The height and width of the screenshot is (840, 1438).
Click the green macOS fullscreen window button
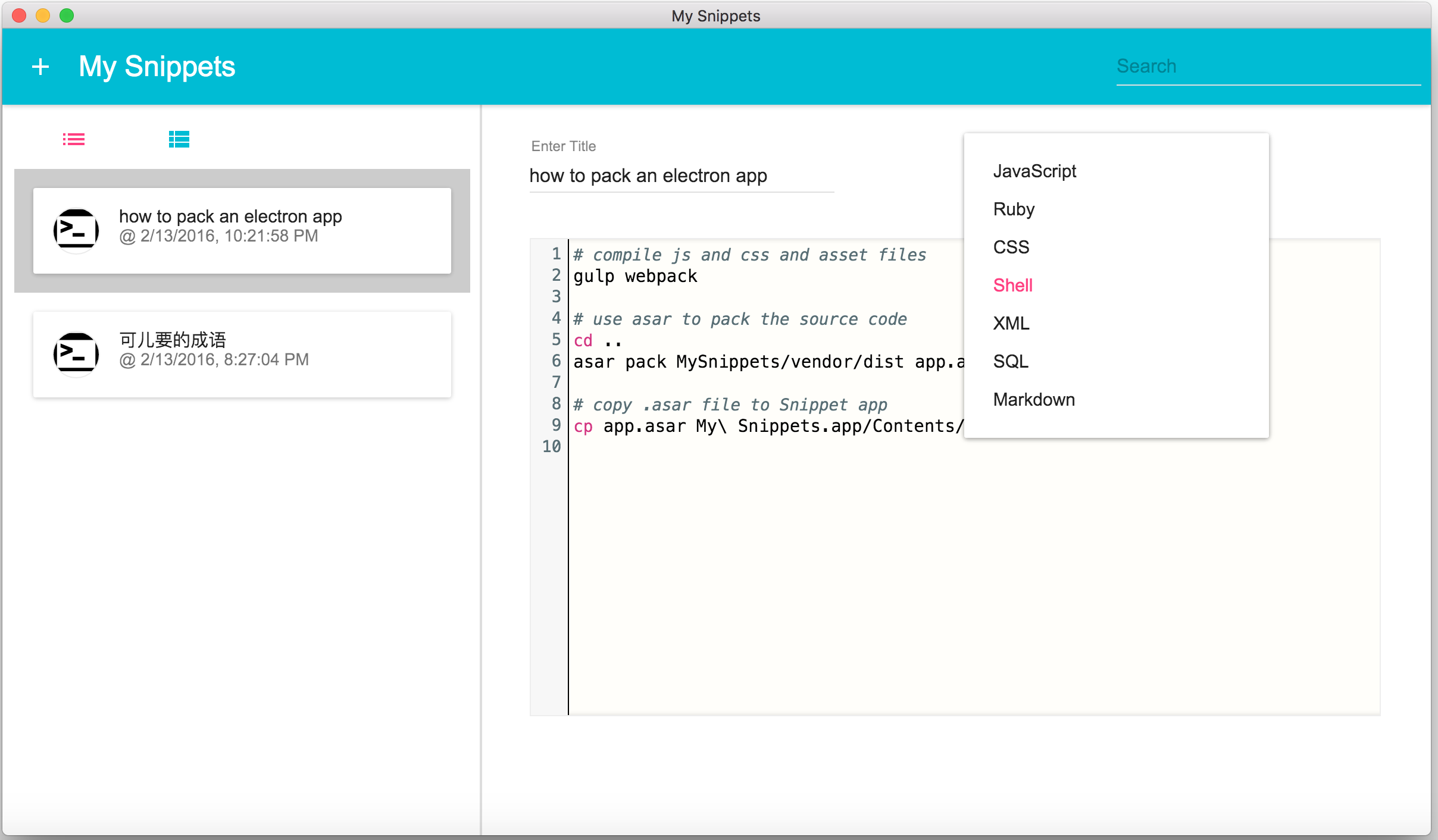[67, 15]
